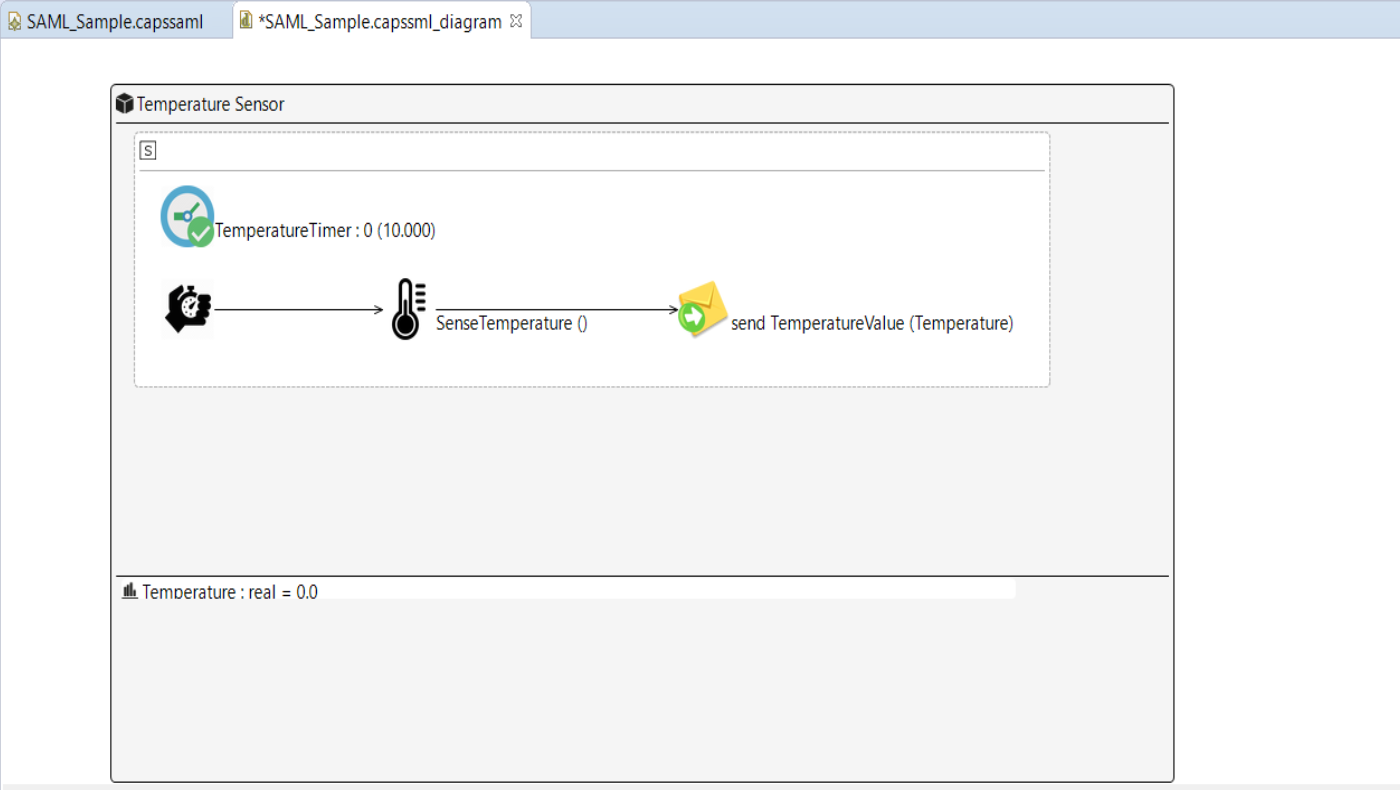Viewport: 1400px width, 790px height.
Task: Switch to the SAML_Sample.capssaml tab
Action: coord(114,22)
